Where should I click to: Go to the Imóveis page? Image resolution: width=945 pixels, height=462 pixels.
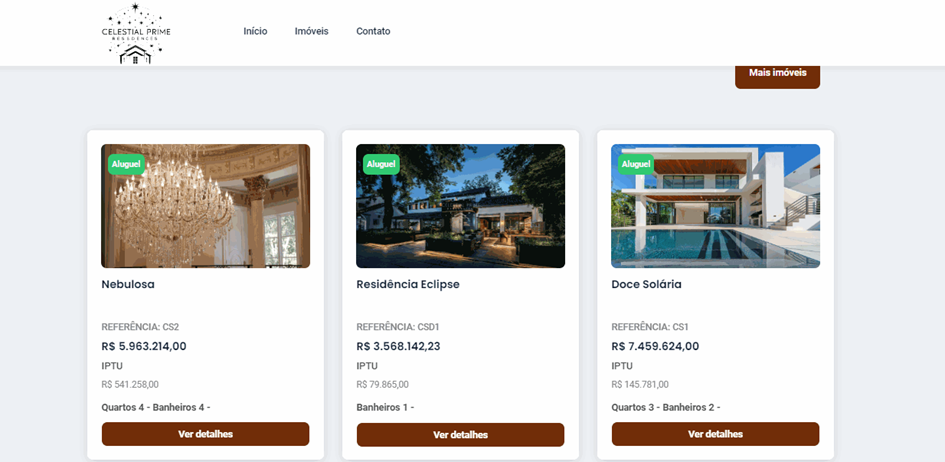312,31
